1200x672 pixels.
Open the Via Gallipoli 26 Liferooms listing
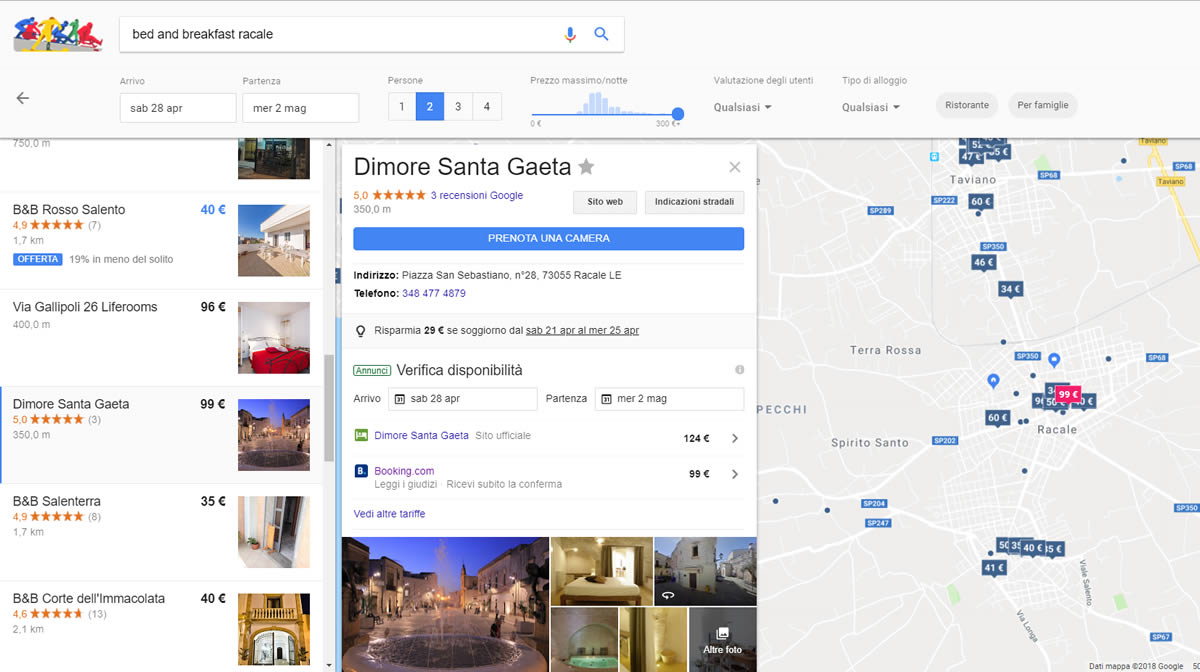point(162,339)
